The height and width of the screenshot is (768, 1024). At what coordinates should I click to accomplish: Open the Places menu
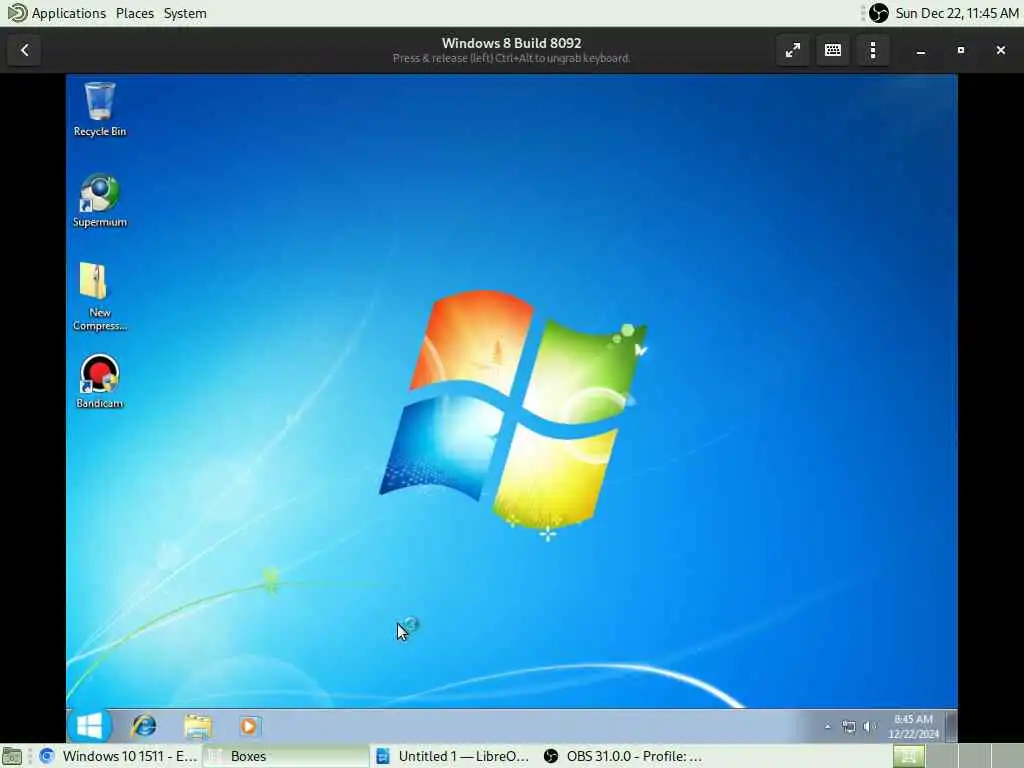coord(135,13)
